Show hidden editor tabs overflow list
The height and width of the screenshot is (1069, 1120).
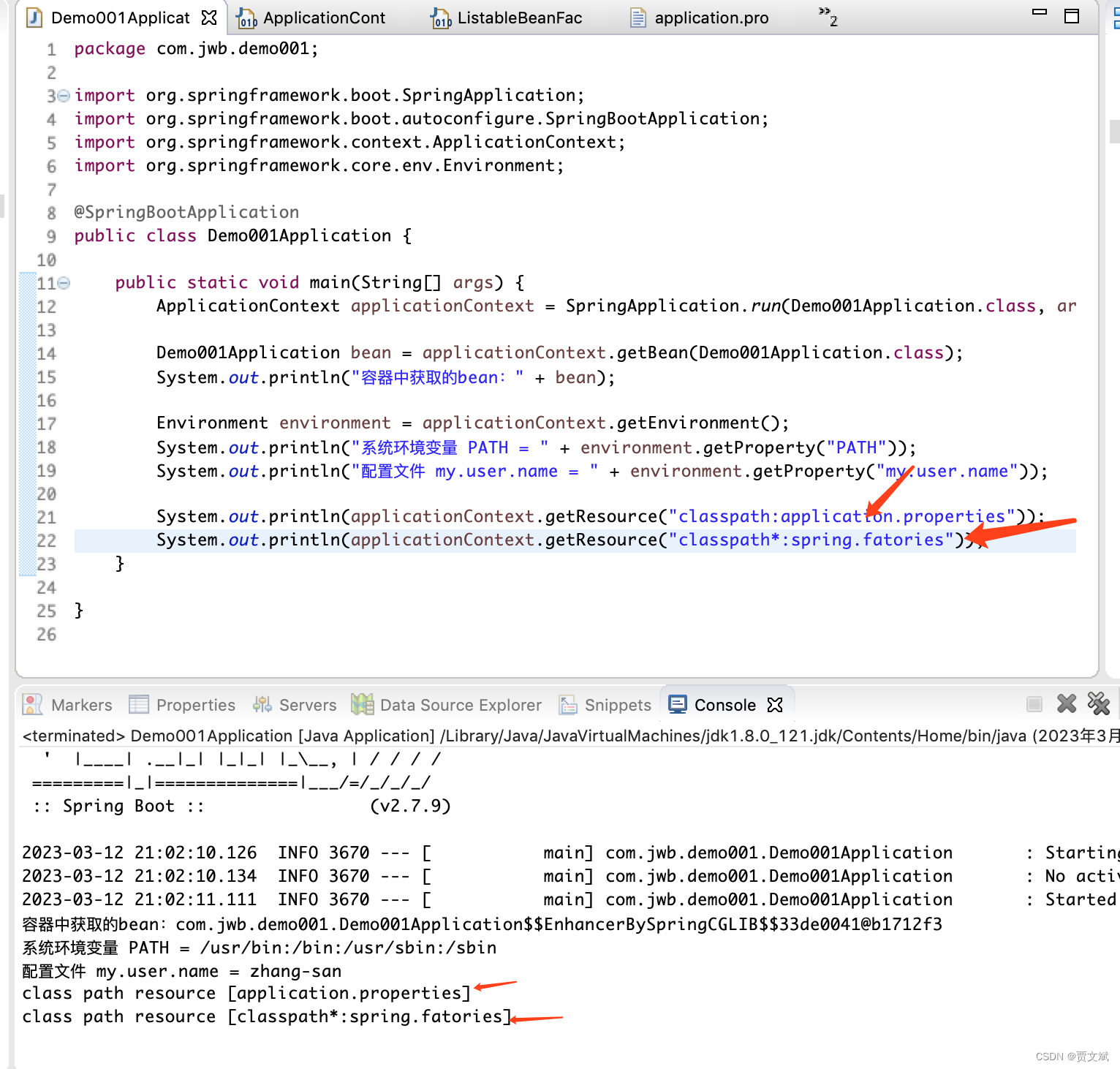(828, 16)
